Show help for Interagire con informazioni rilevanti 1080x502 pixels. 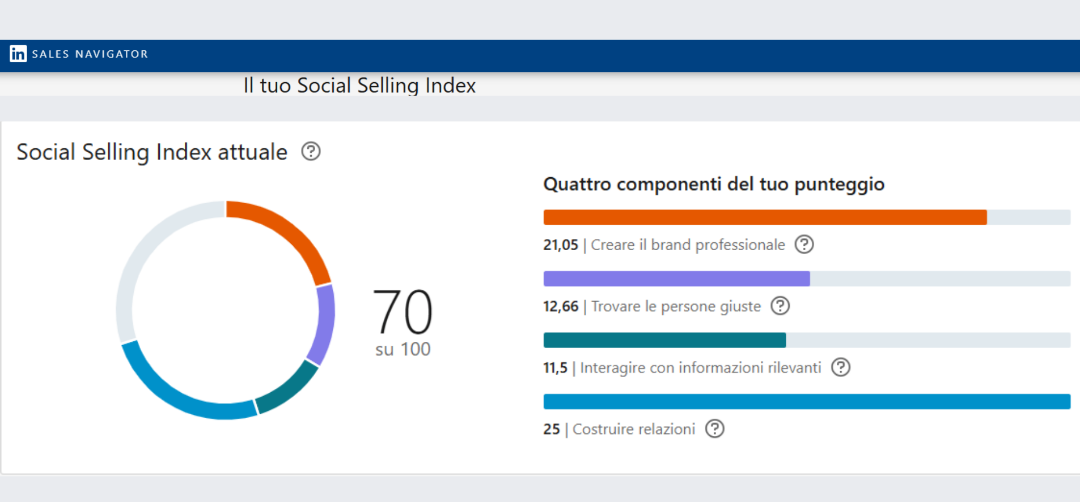point(841,367)
